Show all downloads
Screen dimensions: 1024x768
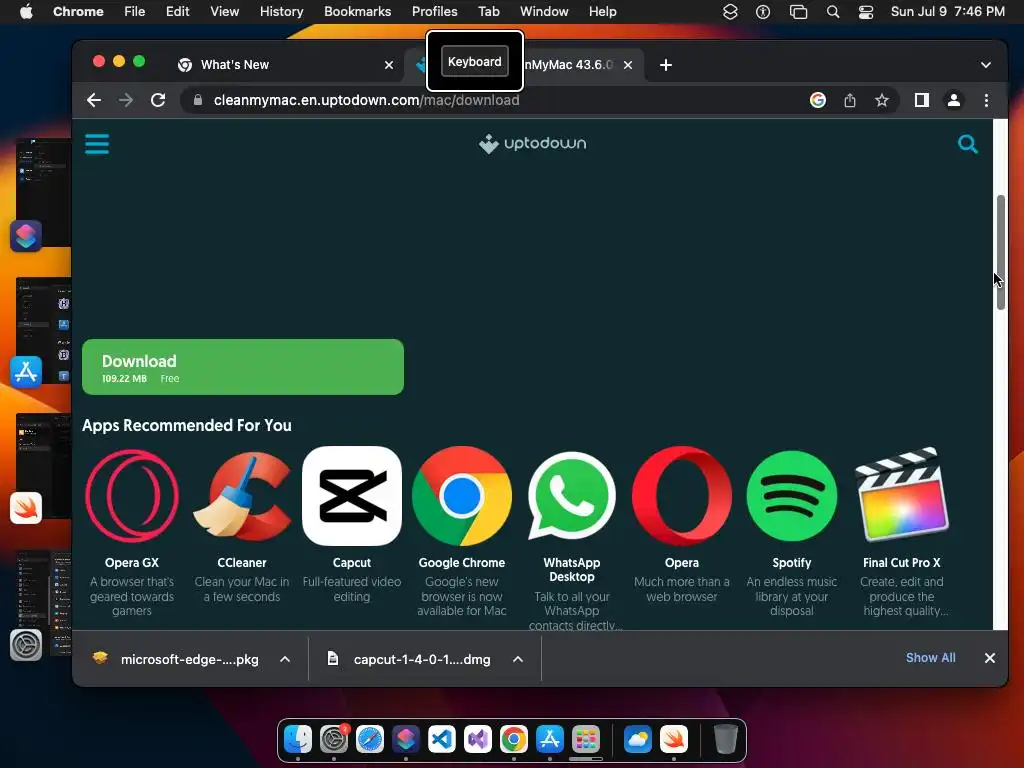pos(930,658)
